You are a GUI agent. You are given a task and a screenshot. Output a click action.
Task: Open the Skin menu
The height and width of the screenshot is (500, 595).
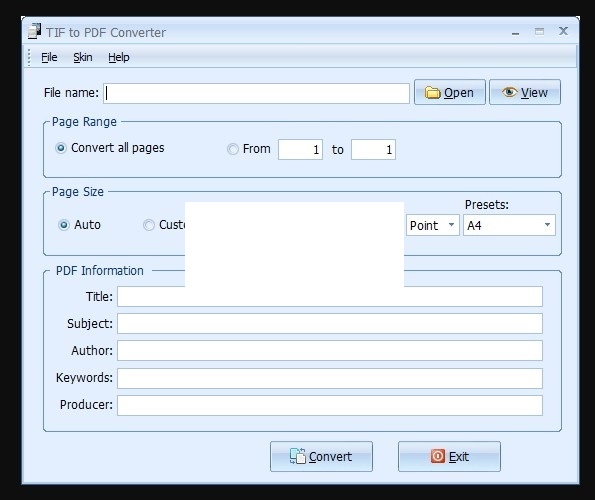pyautogui.click(x=83, y=57)
